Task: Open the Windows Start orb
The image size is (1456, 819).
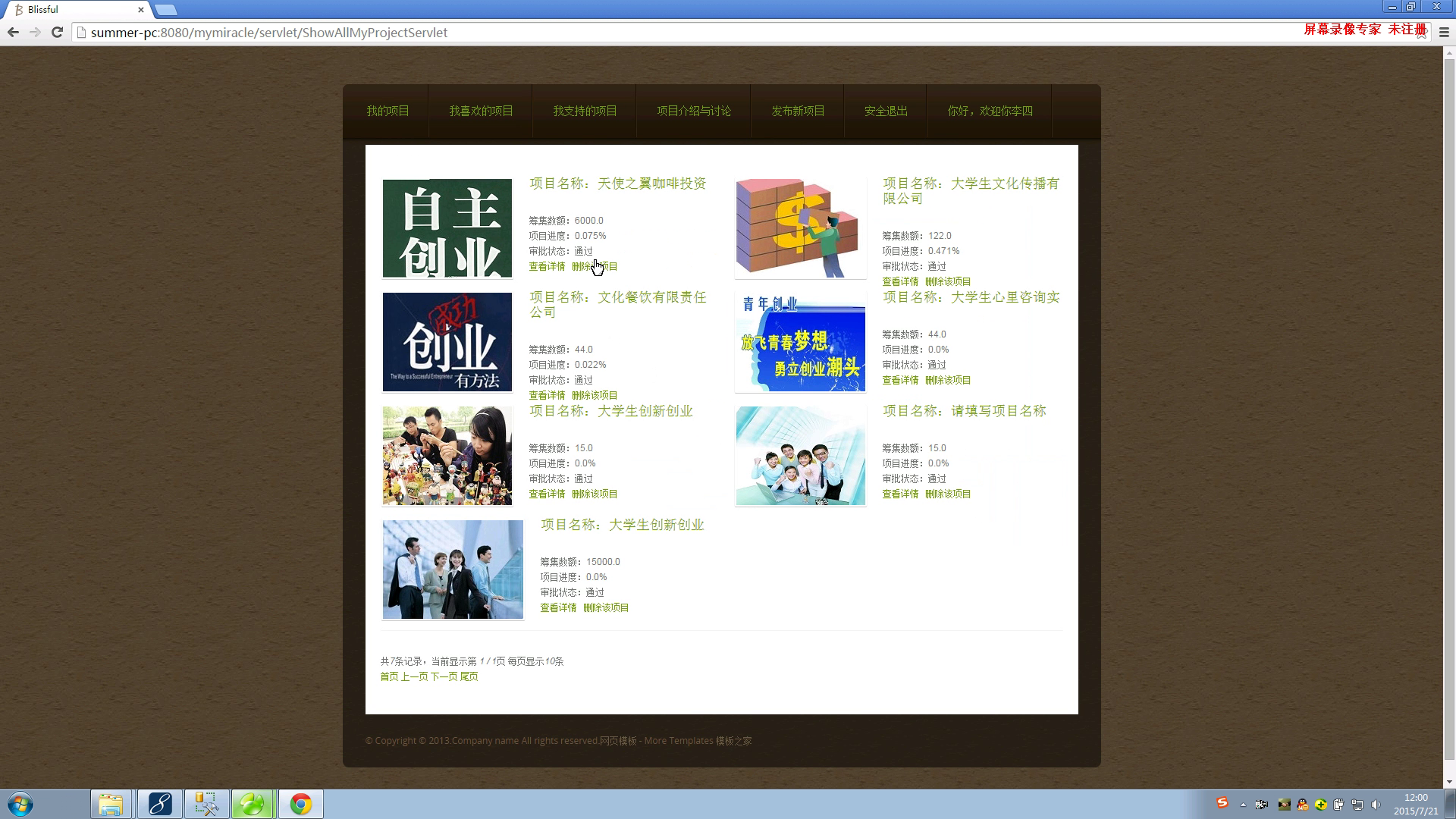Action: (20, 804)
